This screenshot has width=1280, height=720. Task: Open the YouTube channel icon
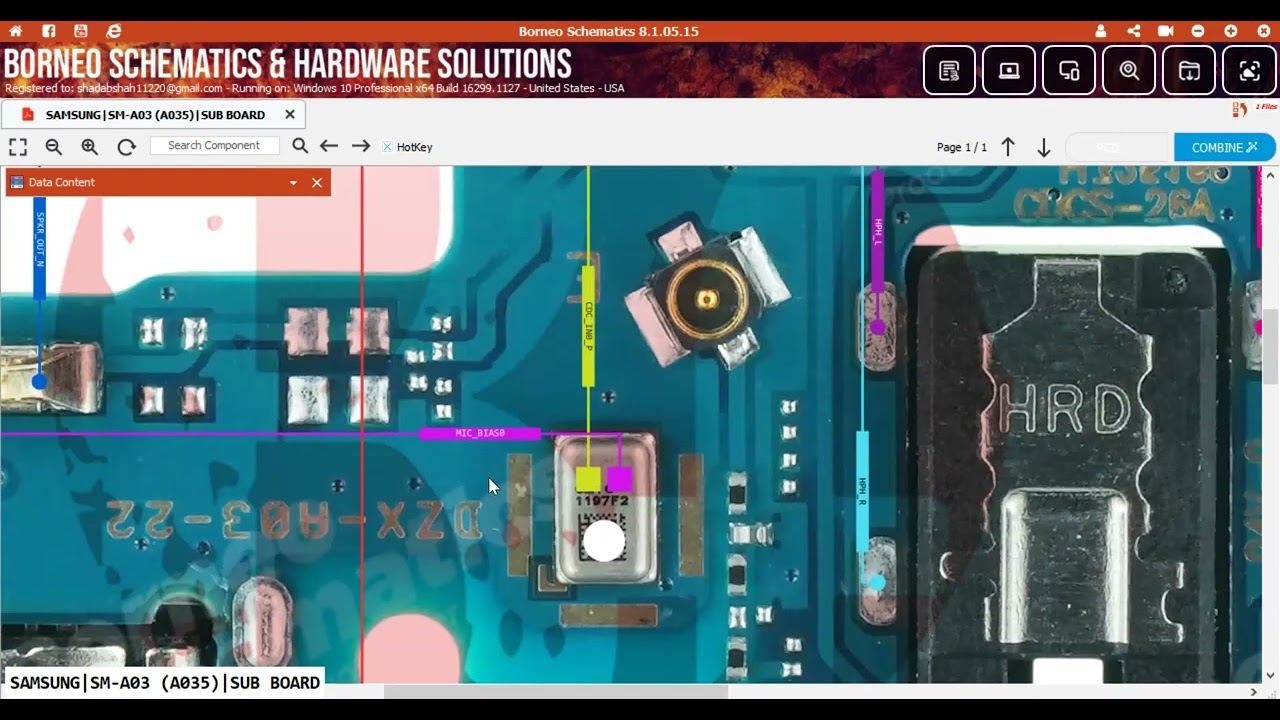pos(81,31)
